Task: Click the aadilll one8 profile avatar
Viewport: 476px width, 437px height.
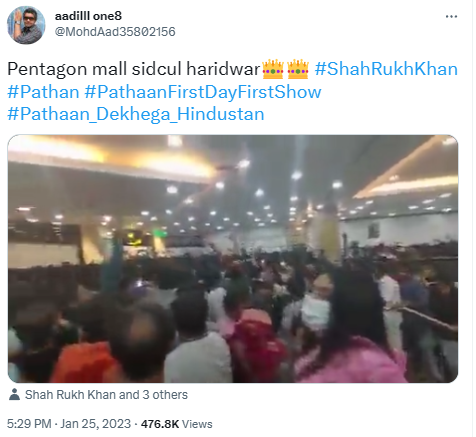Action: [26, 25]
